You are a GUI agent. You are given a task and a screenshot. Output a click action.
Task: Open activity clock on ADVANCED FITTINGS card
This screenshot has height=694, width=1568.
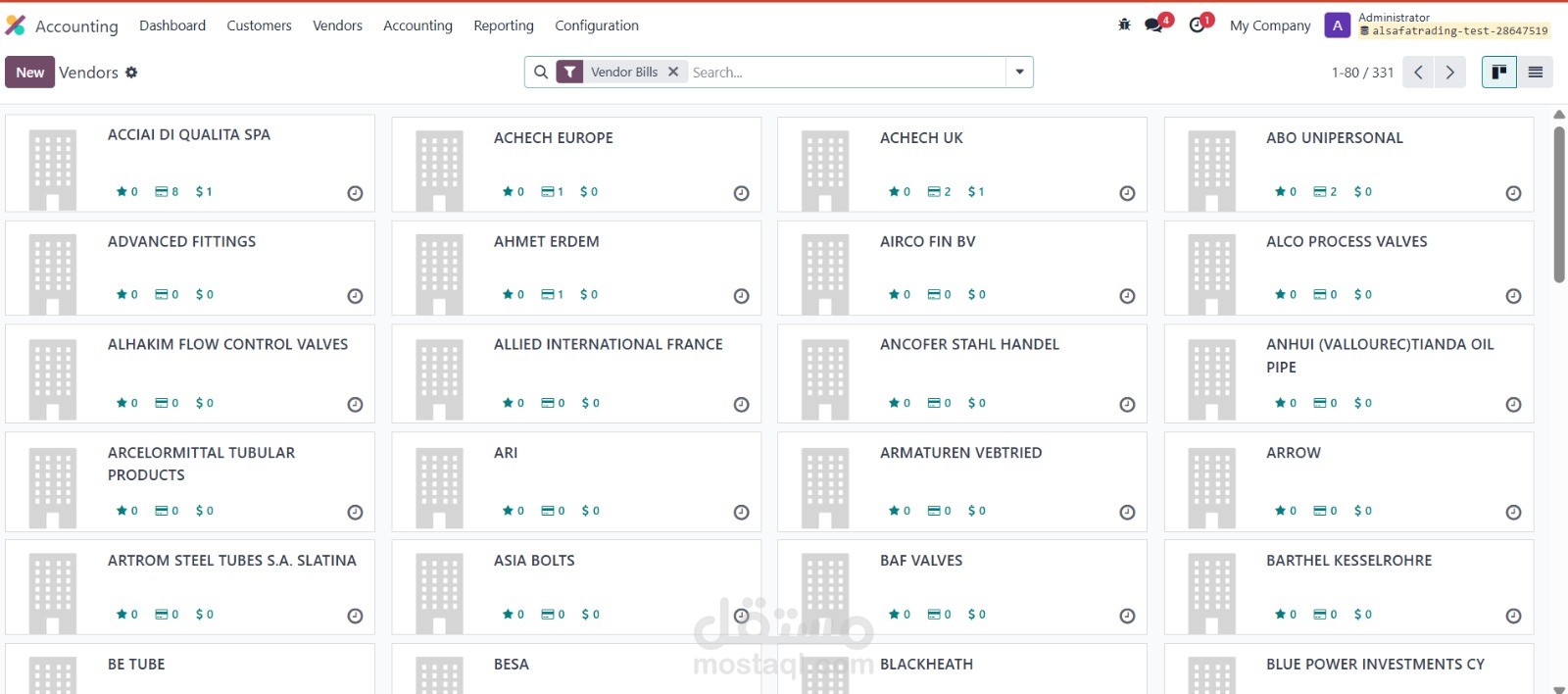tap(356, 296)
